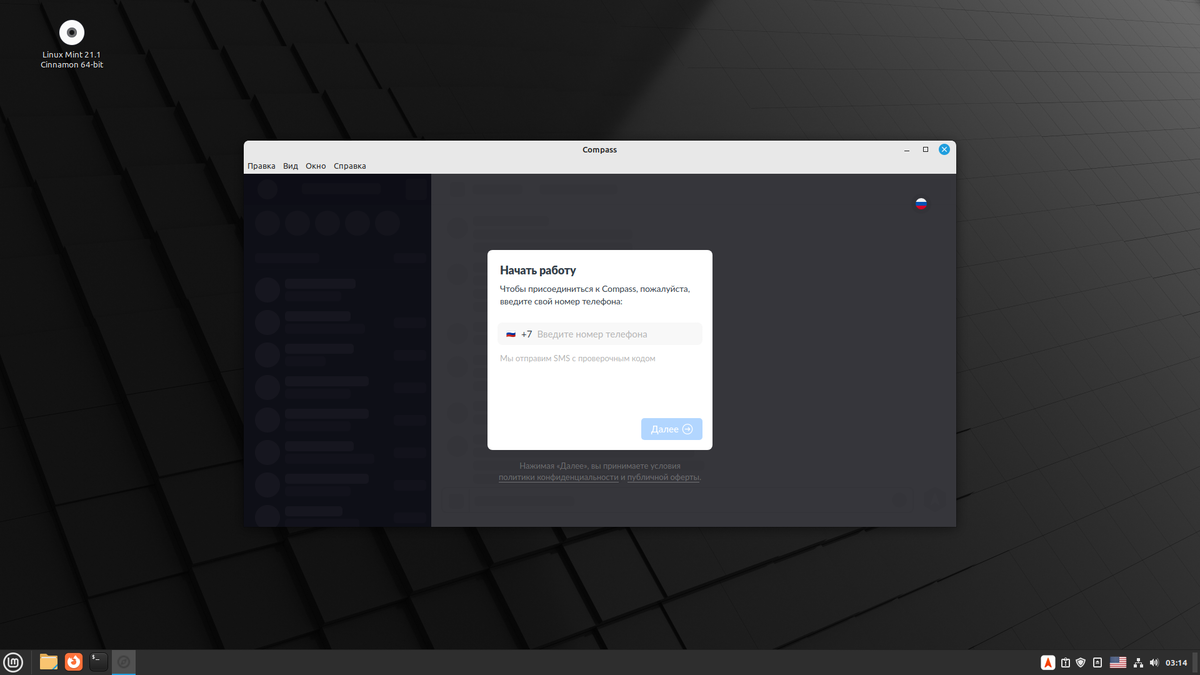Open the Правка menu
Viewport: 1200px width, 675px height.
[261, 166]
